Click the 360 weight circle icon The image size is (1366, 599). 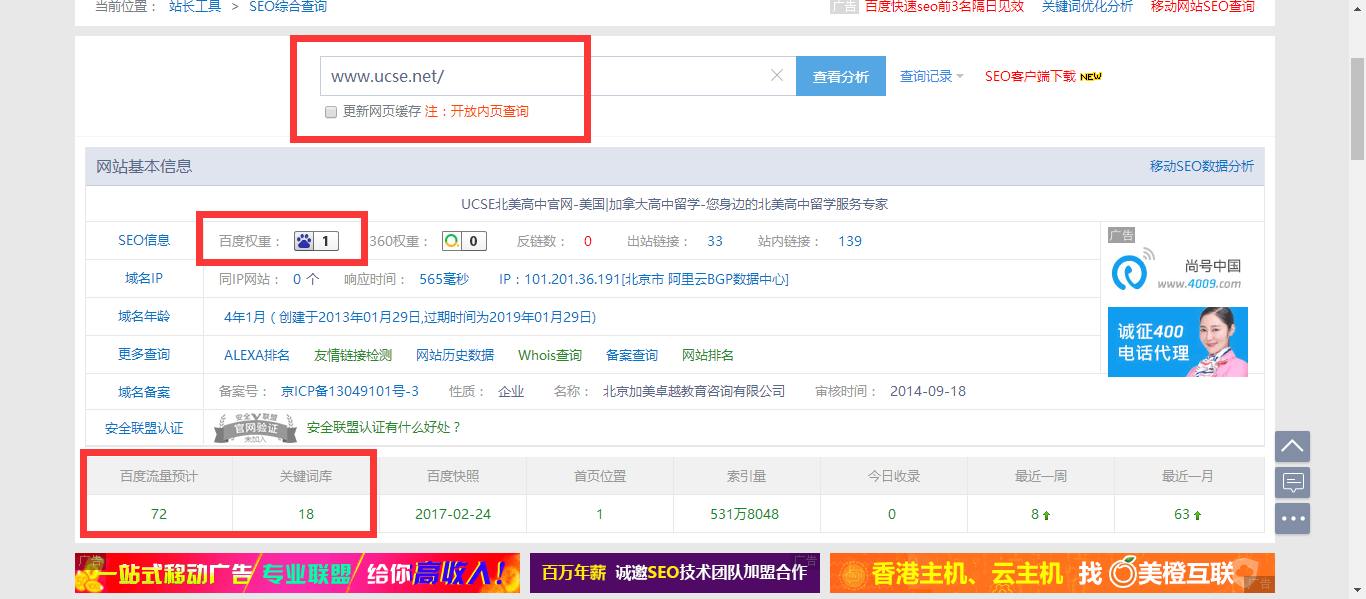click(x=453, y=241)
